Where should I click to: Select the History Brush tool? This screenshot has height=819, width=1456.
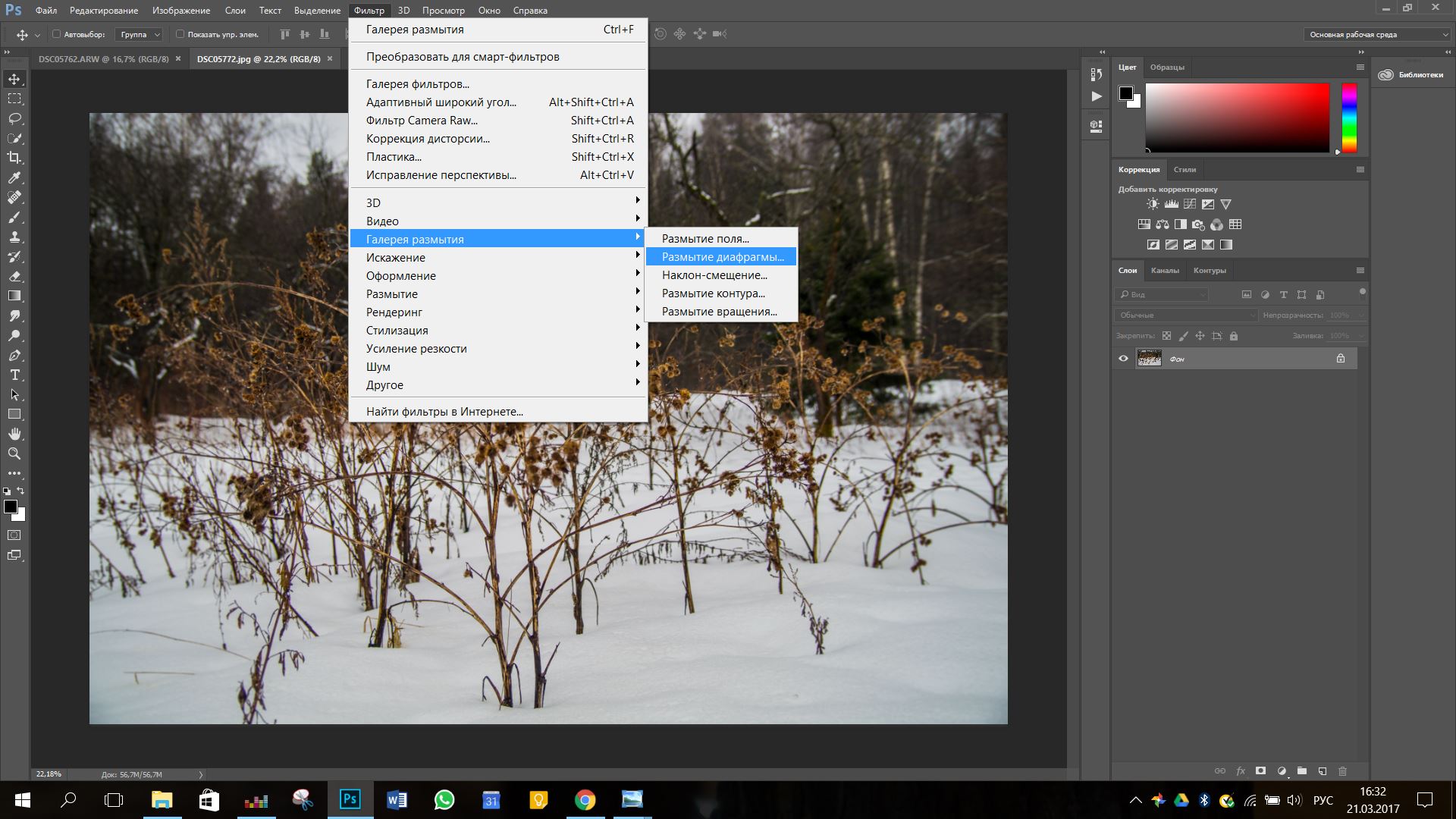coord(14,256)
